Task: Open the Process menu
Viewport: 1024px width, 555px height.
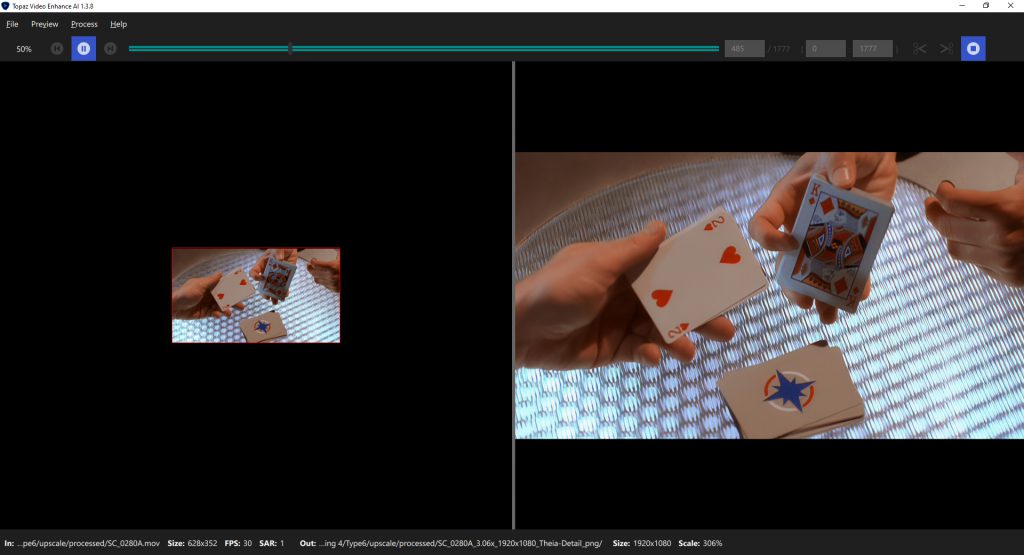Action: pos(84,24)
